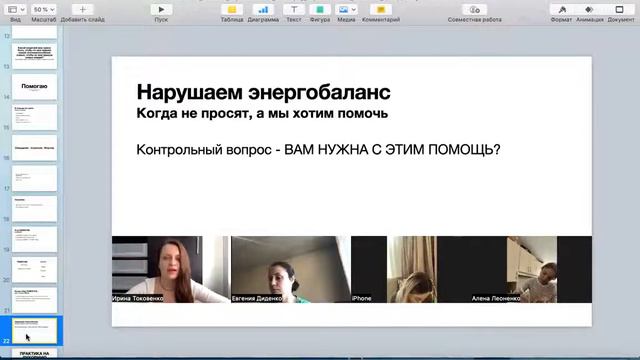Open the View (Вид) options button

tap(16, 9)
